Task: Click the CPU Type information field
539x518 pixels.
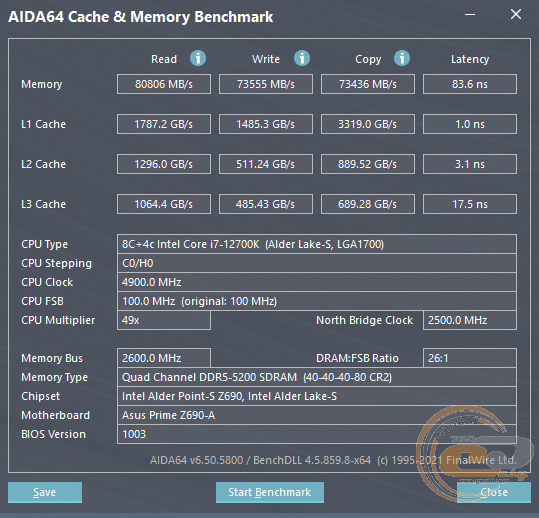Action: click(317, 244)
